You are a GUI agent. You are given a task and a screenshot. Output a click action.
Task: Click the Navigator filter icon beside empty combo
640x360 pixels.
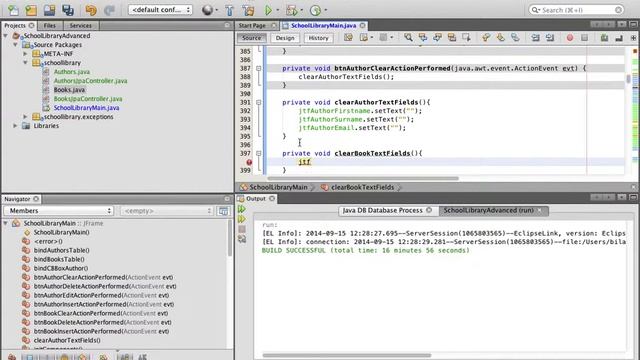point(223,211)
